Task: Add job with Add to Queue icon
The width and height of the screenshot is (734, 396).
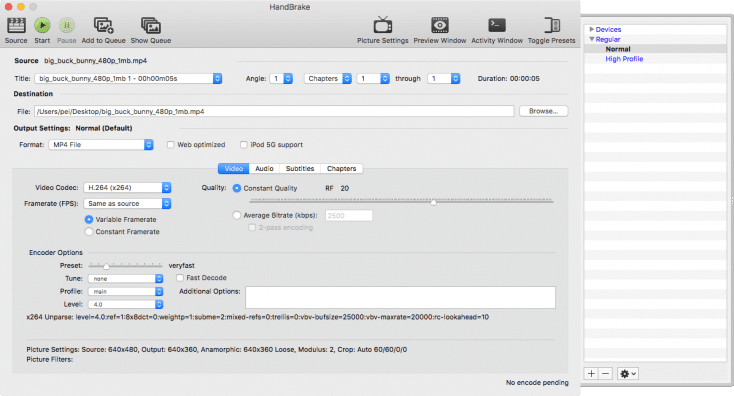Action: click(x=103, y=25)
